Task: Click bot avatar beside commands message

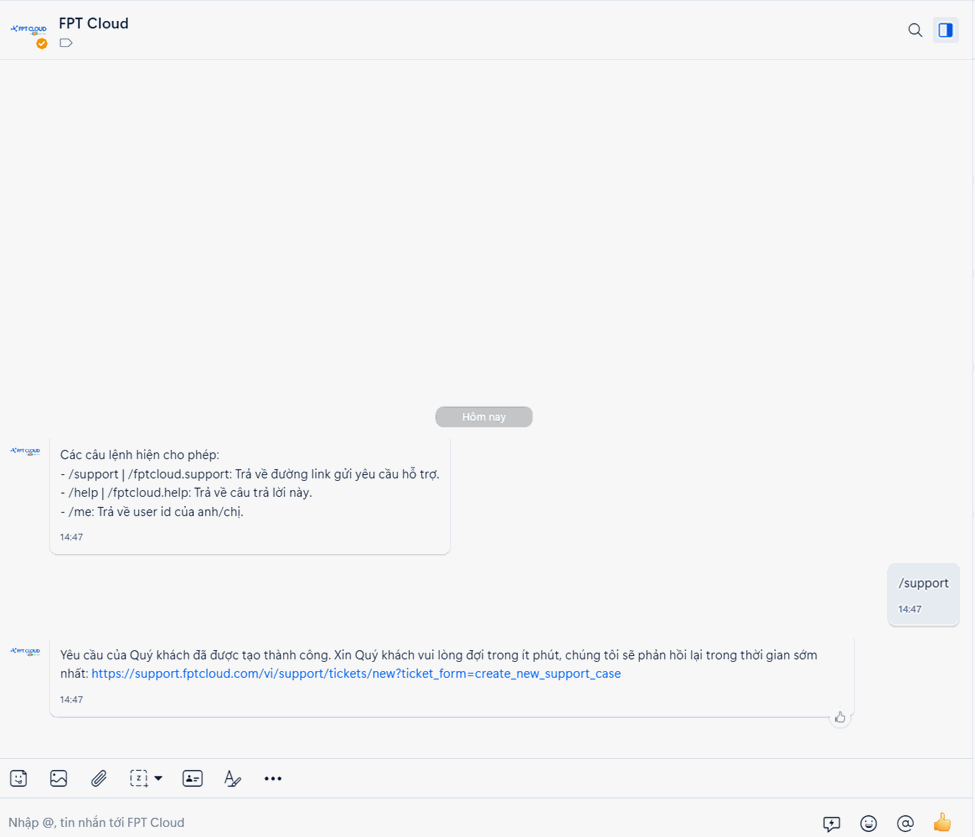Action: click(25, 451)
